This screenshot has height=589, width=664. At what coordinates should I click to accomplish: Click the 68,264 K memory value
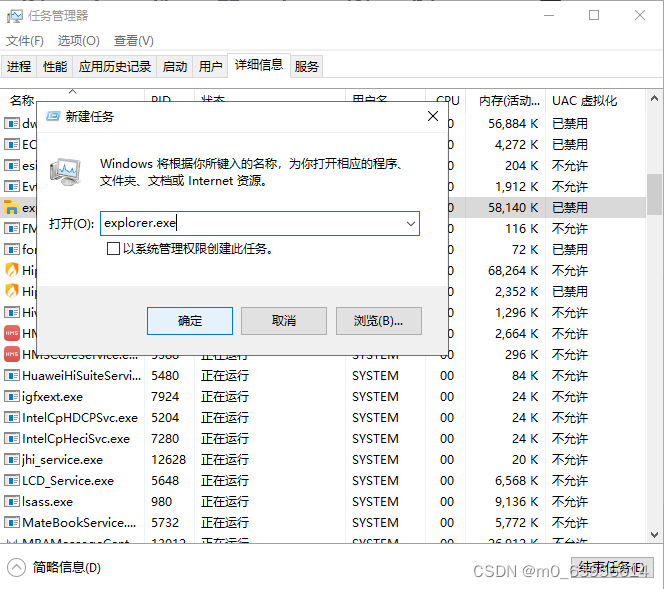pyautogui.click(x=513, y=270)
